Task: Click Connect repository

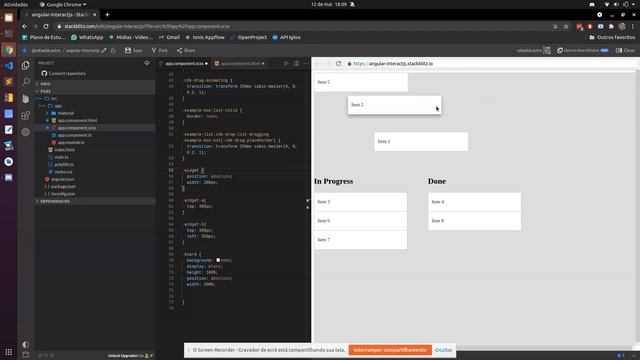Action: [67, 73]
